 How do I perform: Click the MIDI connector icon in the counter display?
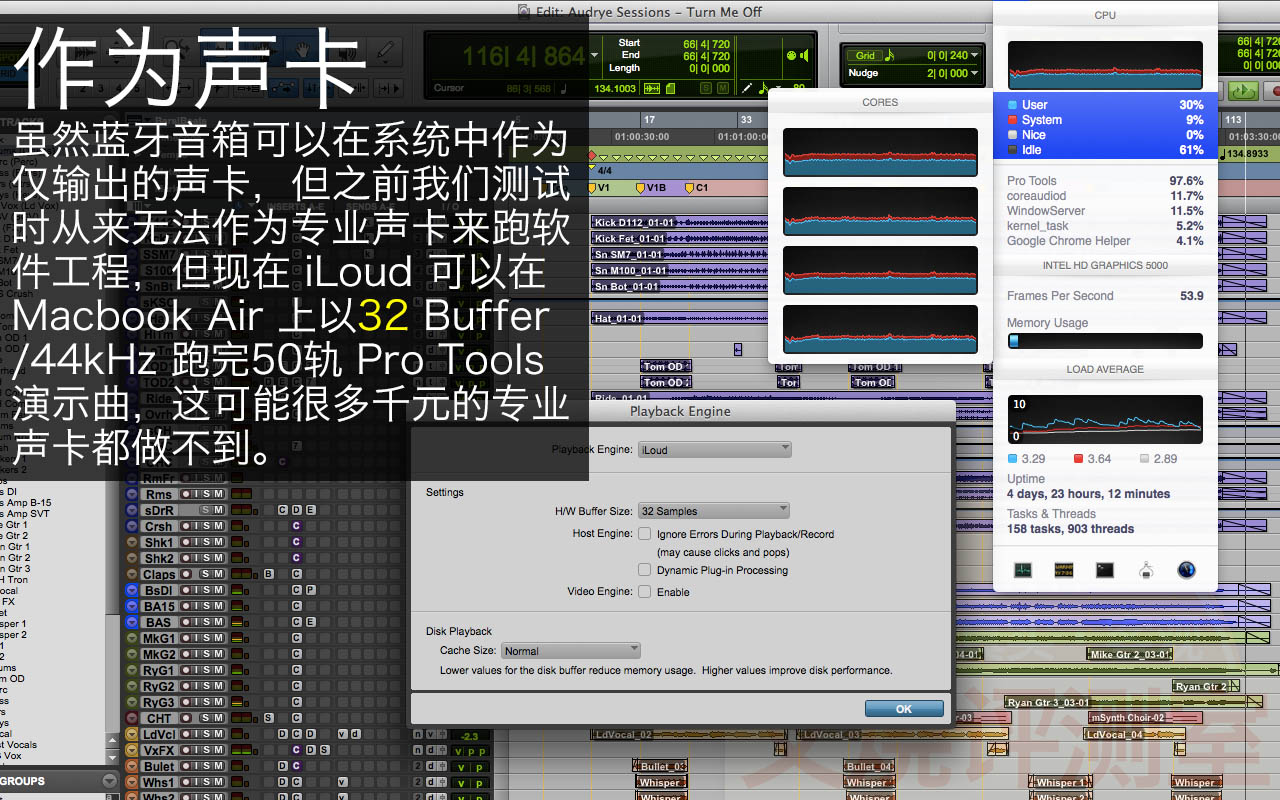pos(792,56)
